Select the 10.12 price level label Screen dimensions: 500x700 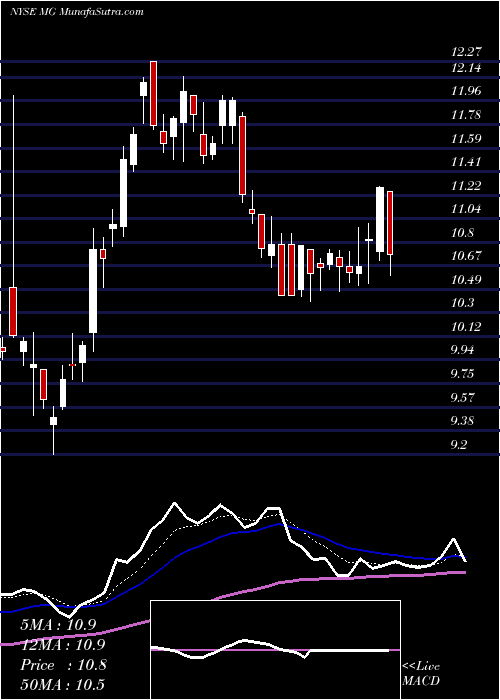tap(467, 327)
